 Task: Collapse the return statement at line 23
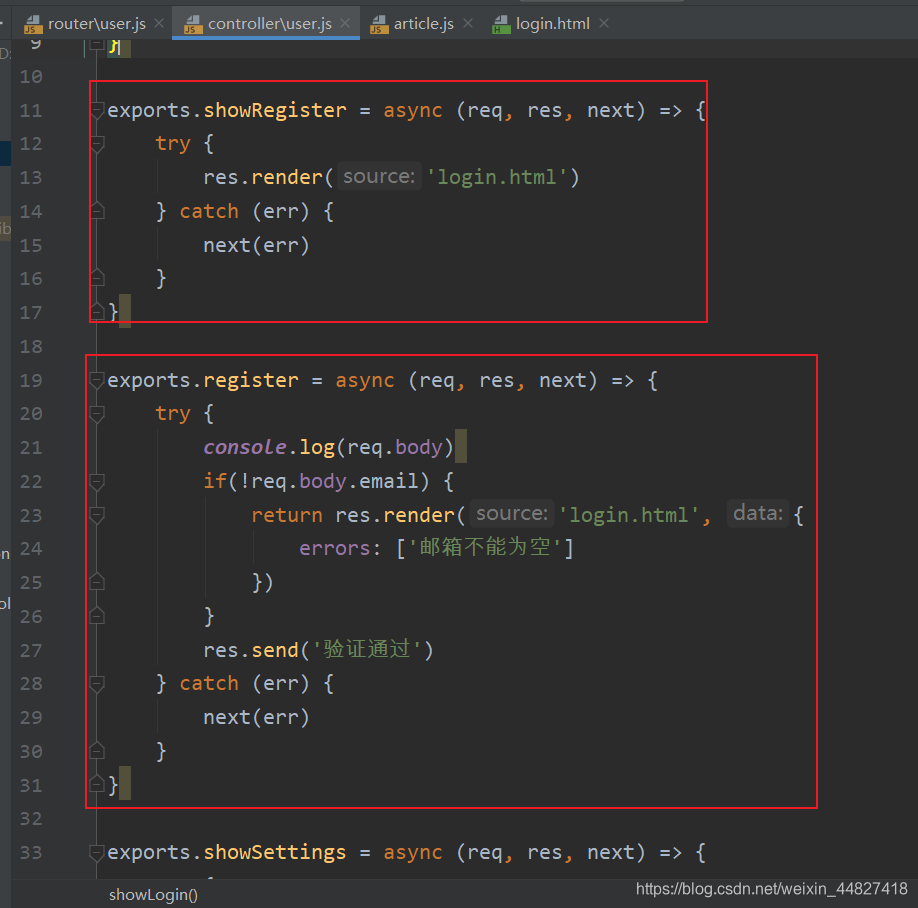tap(97, 515)
